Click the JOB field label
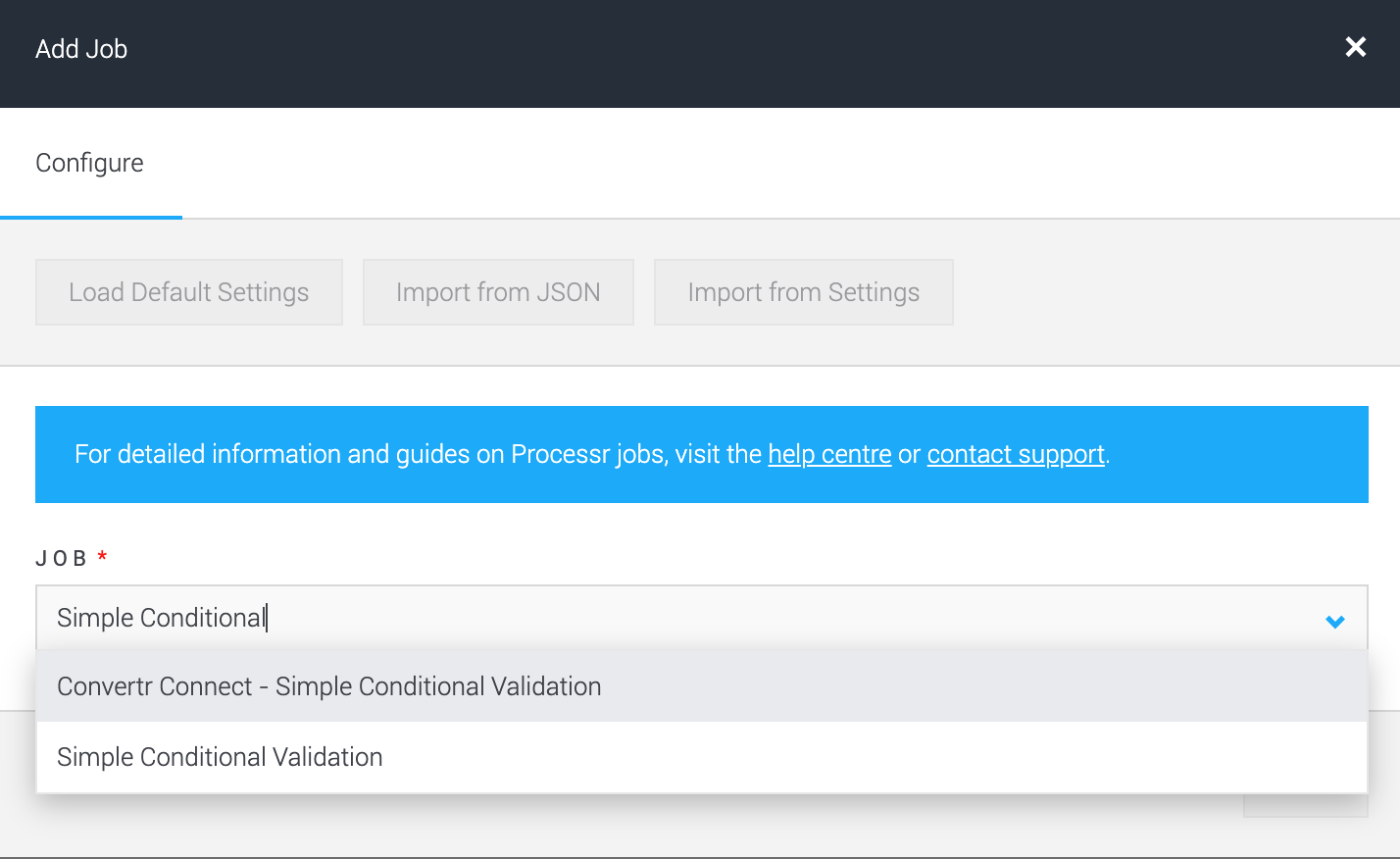The width and height of the screenshot is (1400, 859). pyautogui.click(x=62, y=558)
